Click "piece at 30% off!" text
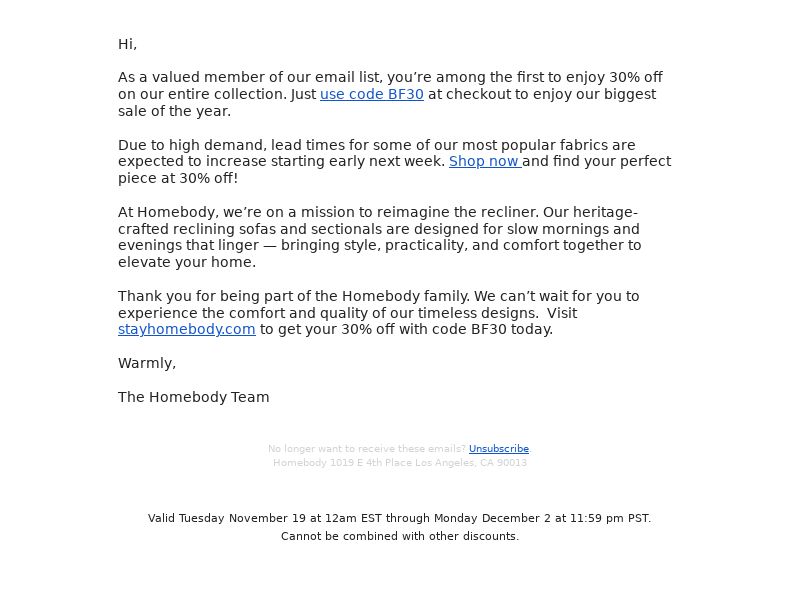 (178, 179)
